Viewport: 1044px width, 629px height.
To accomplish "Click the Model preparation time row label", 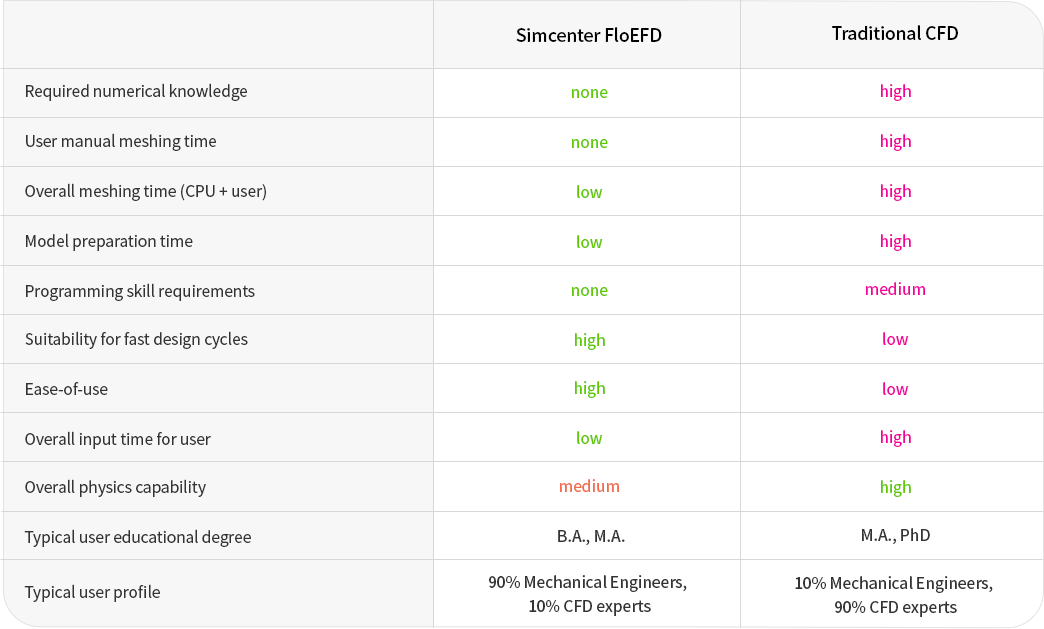I will coord(109,241).
